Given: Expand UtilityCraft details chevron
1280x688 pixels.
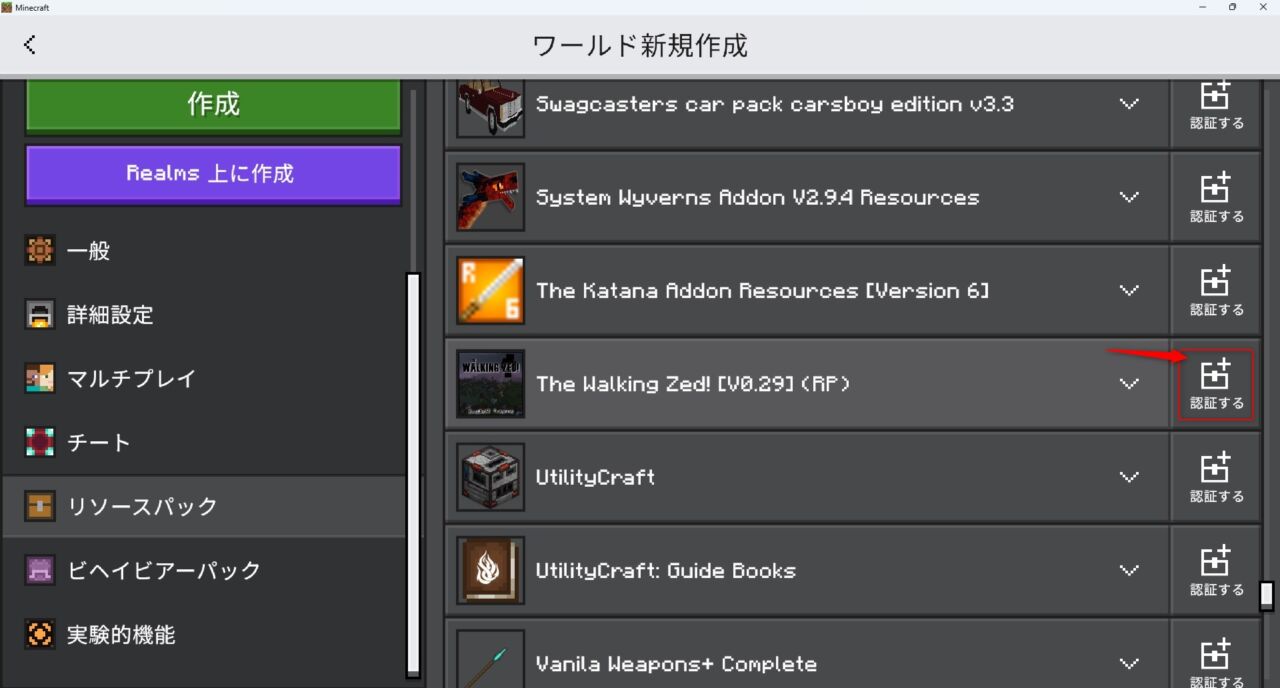Looking at the screenshot, I should click(x=1130, y=477).
